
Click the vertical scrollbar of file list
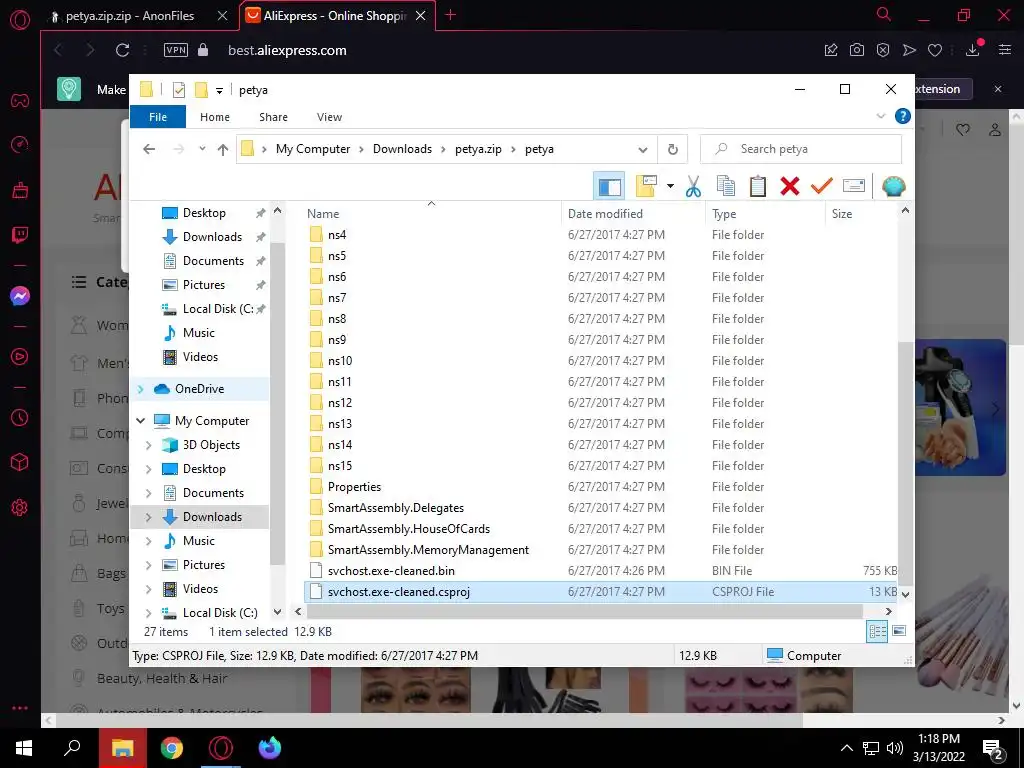(905, 462)
